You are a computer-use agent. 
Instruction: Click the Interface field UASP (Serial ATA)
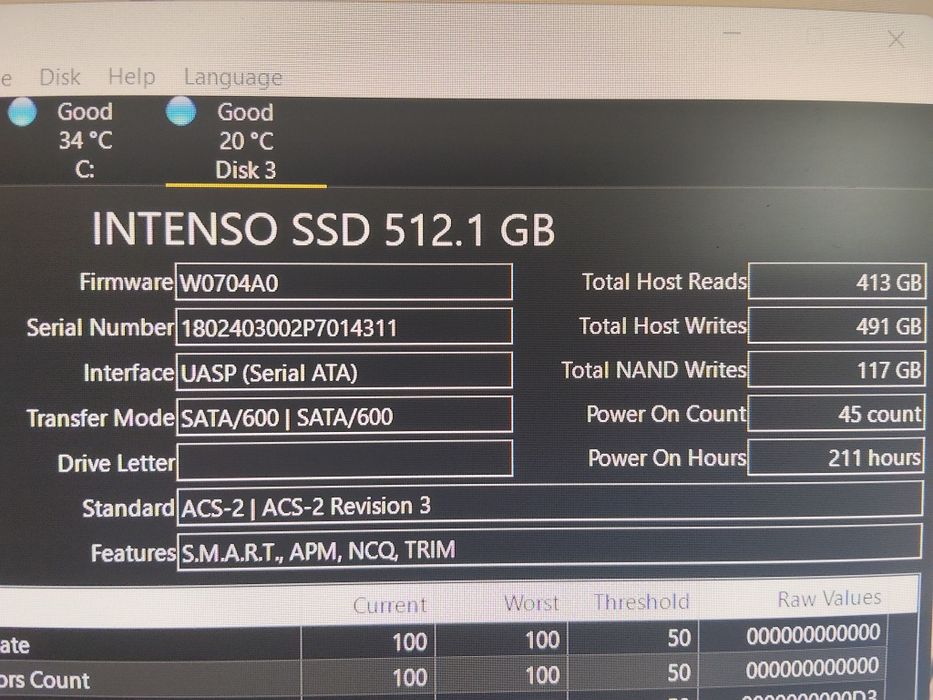tap(344, 371)
